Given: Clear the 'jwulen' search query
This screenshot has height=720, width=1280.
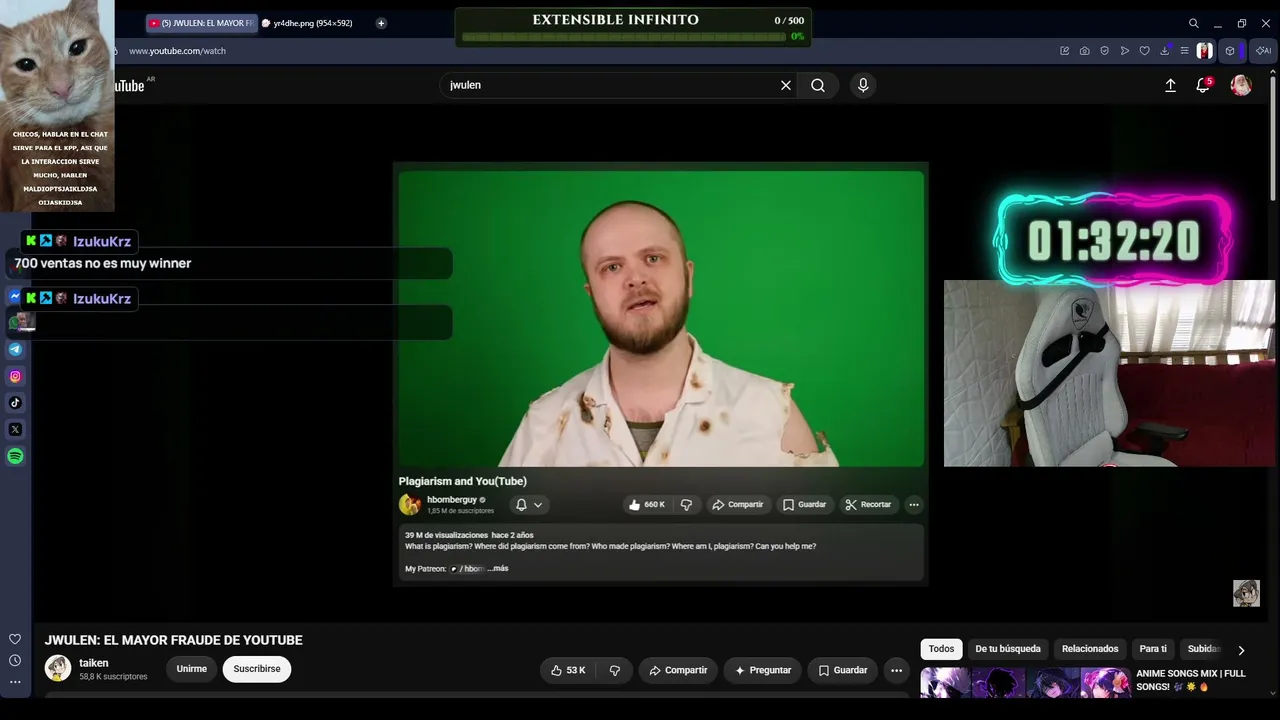Looking at the screenshot, I should tap(786, 85).
